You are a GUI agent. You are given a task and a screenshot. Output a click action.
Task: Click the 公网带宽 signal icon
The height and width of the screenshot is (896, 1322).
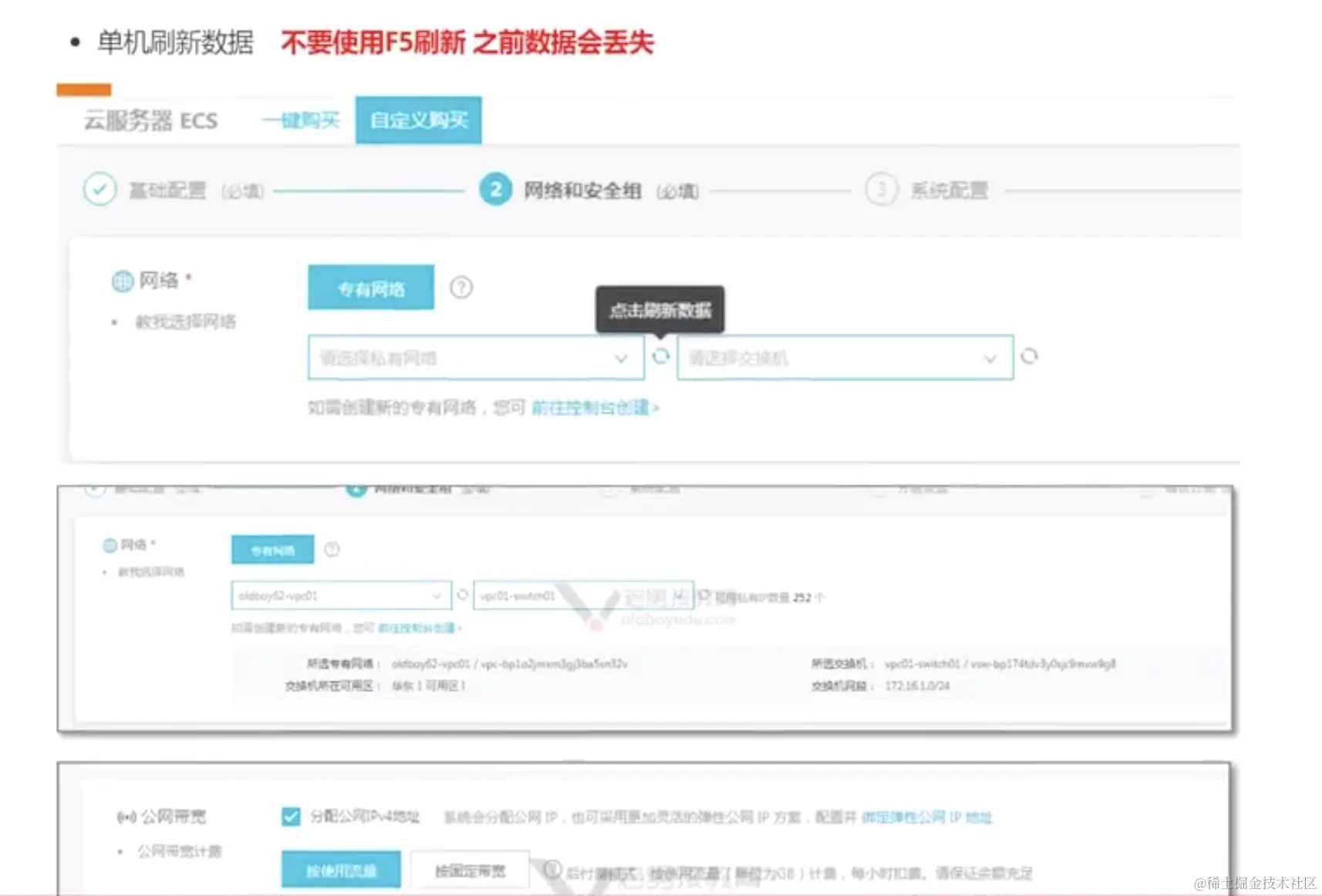pyautogui.click(x=126, y=817)
